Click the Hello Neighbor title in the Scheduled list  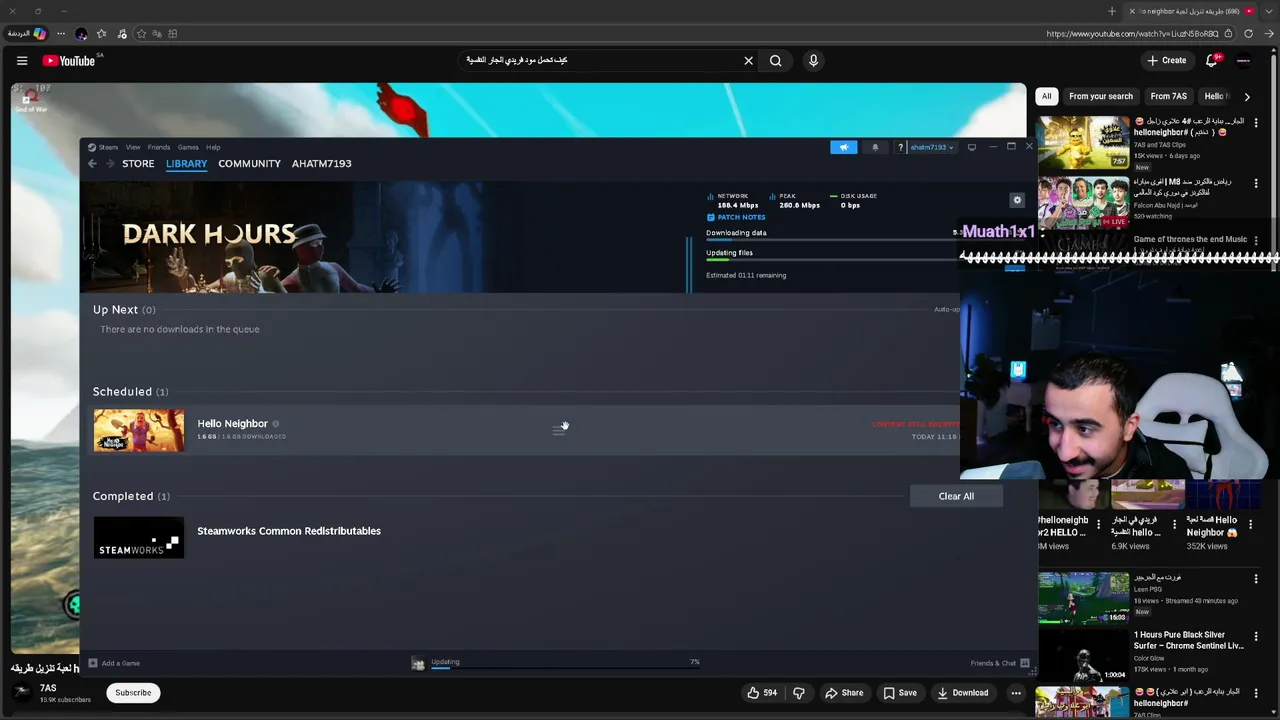coord(232,424)
